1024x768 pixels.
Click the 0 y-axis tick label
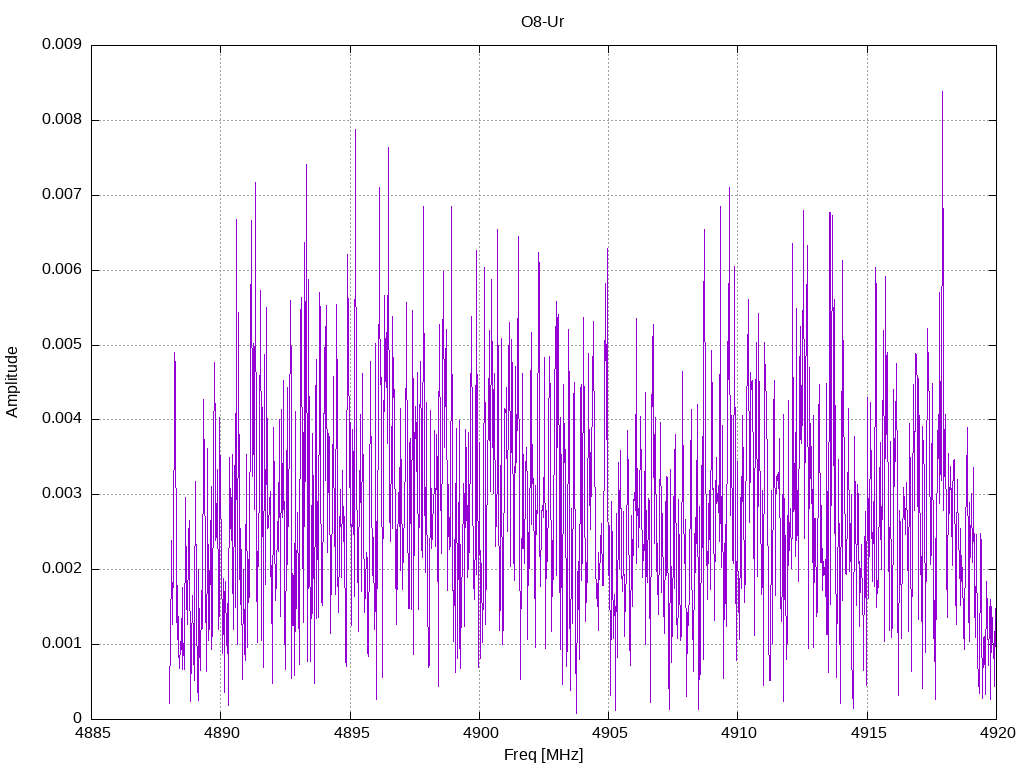pos(77,718)
